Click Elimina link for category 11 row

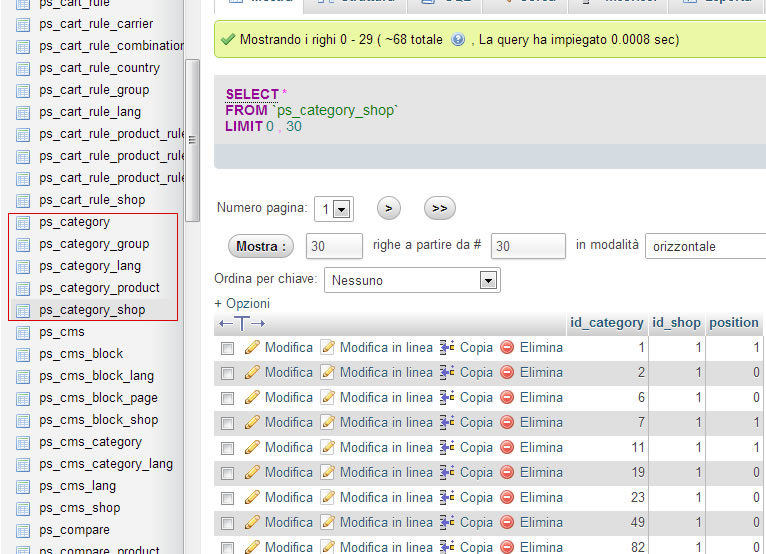tap(541, 447)
